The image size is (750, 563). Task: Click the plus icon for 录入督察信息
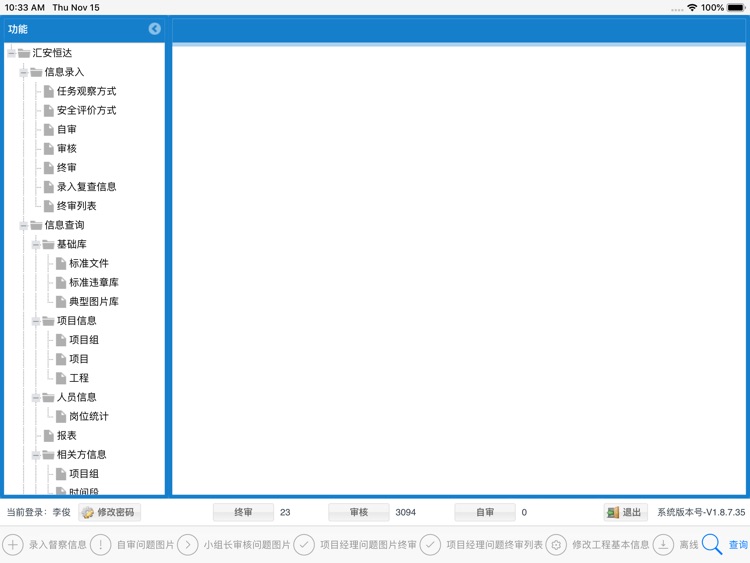(x=12, y=545)
